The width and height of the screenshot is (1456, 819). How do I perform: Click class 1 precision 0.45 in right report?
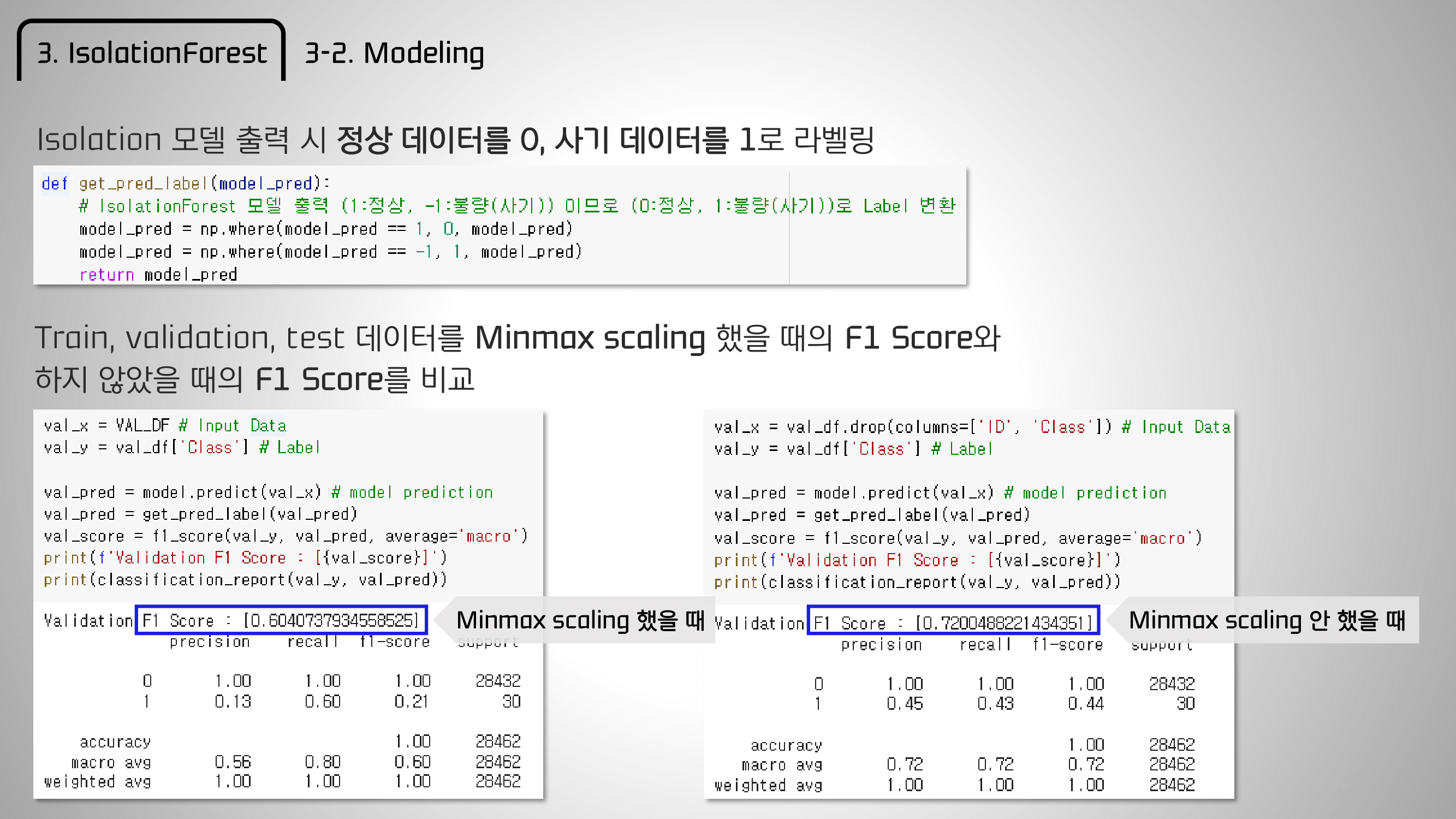pos(905,704)
